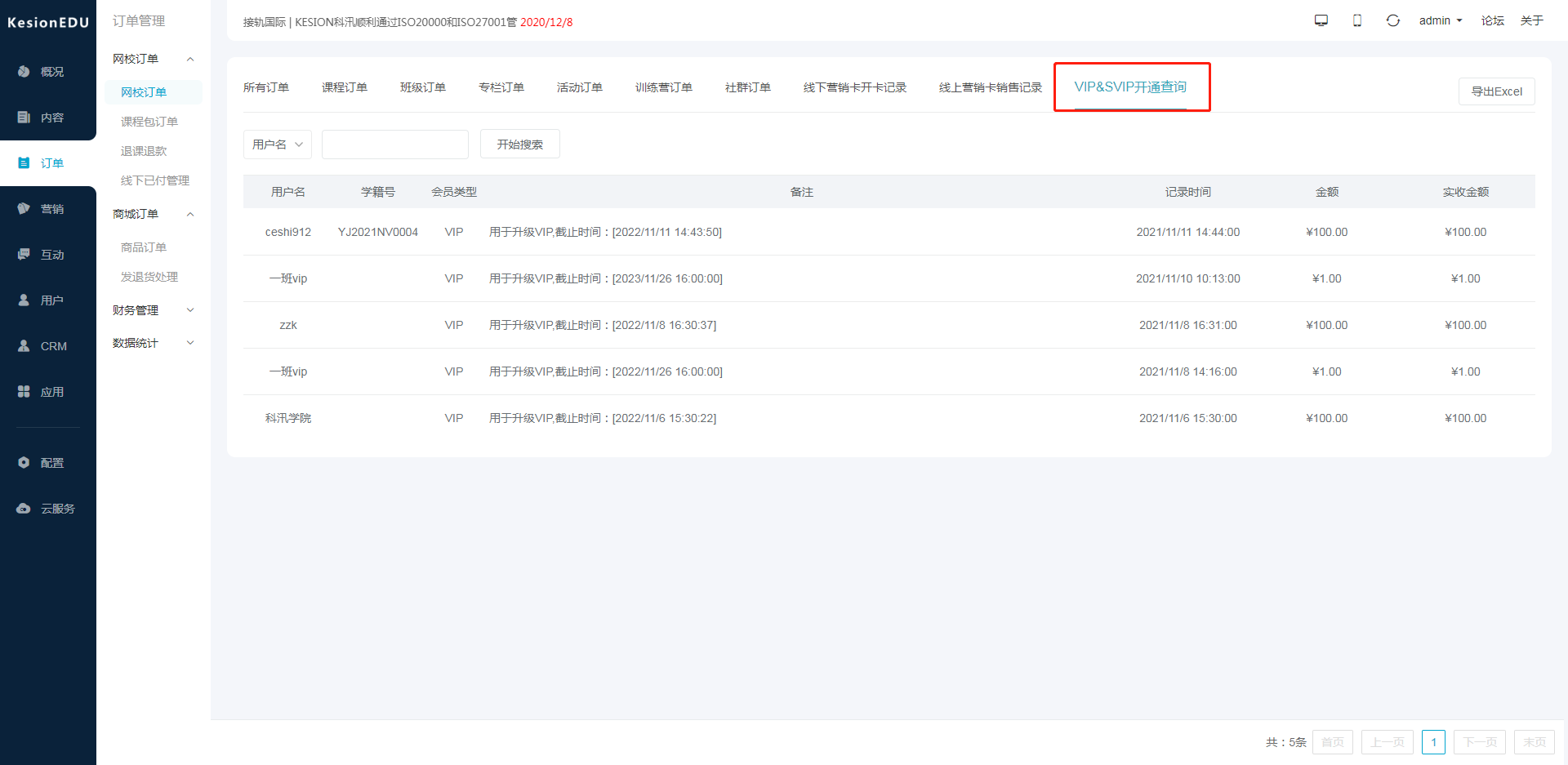Open 商品订单 submenu item
The width and height of the screenshot is (1568, 765).
tap(144, 247)
